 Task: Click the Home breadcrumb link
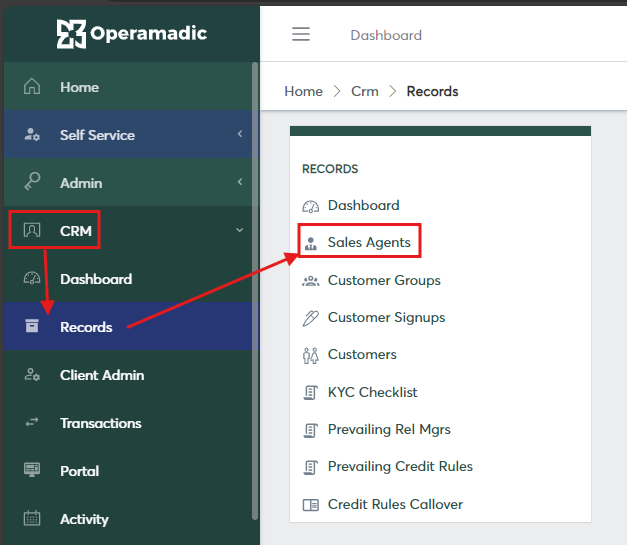[x=304, y=92]
